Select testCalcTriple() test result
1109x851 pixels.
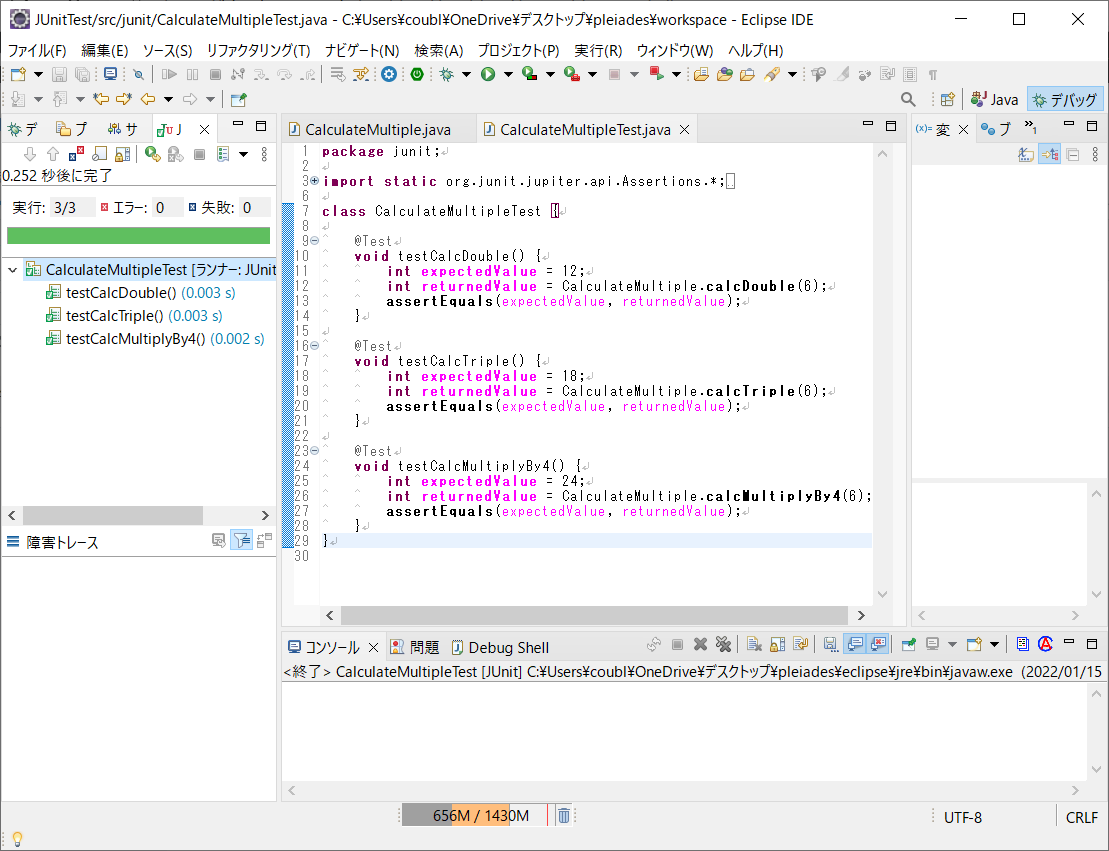(134, 315)
